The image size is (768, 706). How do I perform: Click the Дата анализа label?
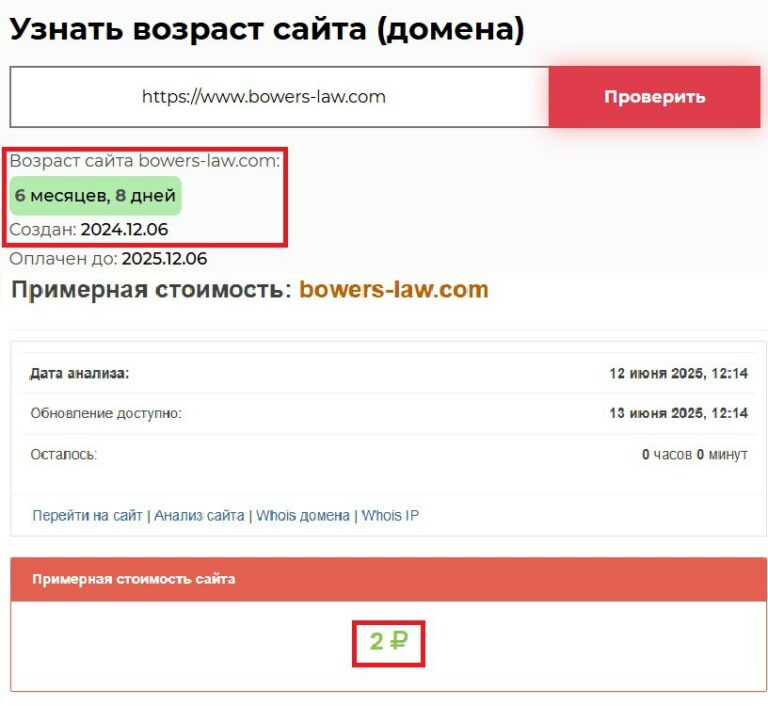click(79, 373)
